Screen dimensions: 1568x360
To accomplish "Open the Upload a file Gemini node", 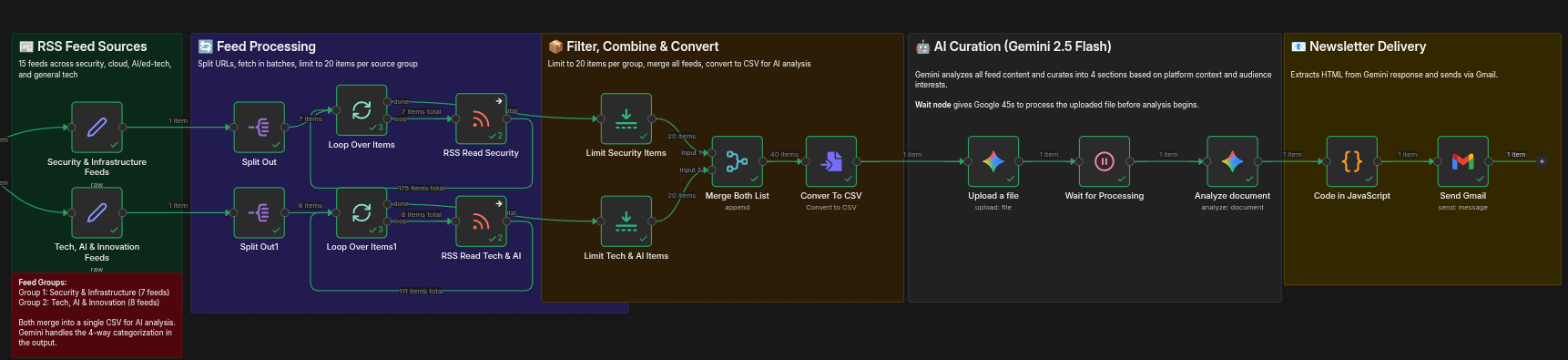I will coord(993,161).
